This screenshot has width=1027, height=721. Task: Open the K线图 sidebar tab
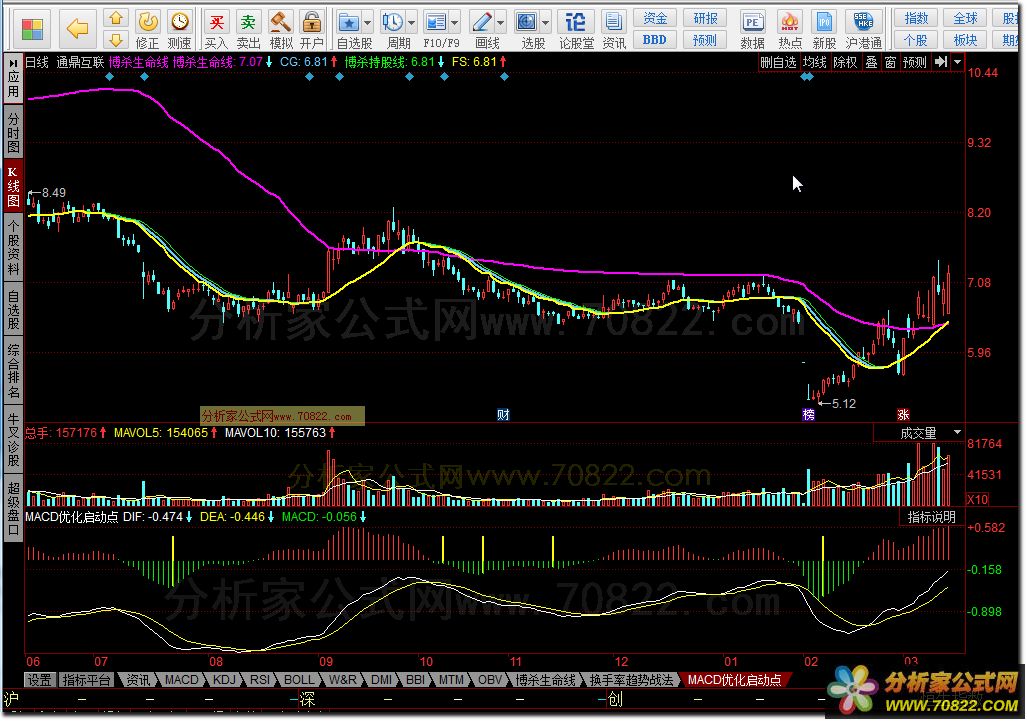click(x=13, y=186)
